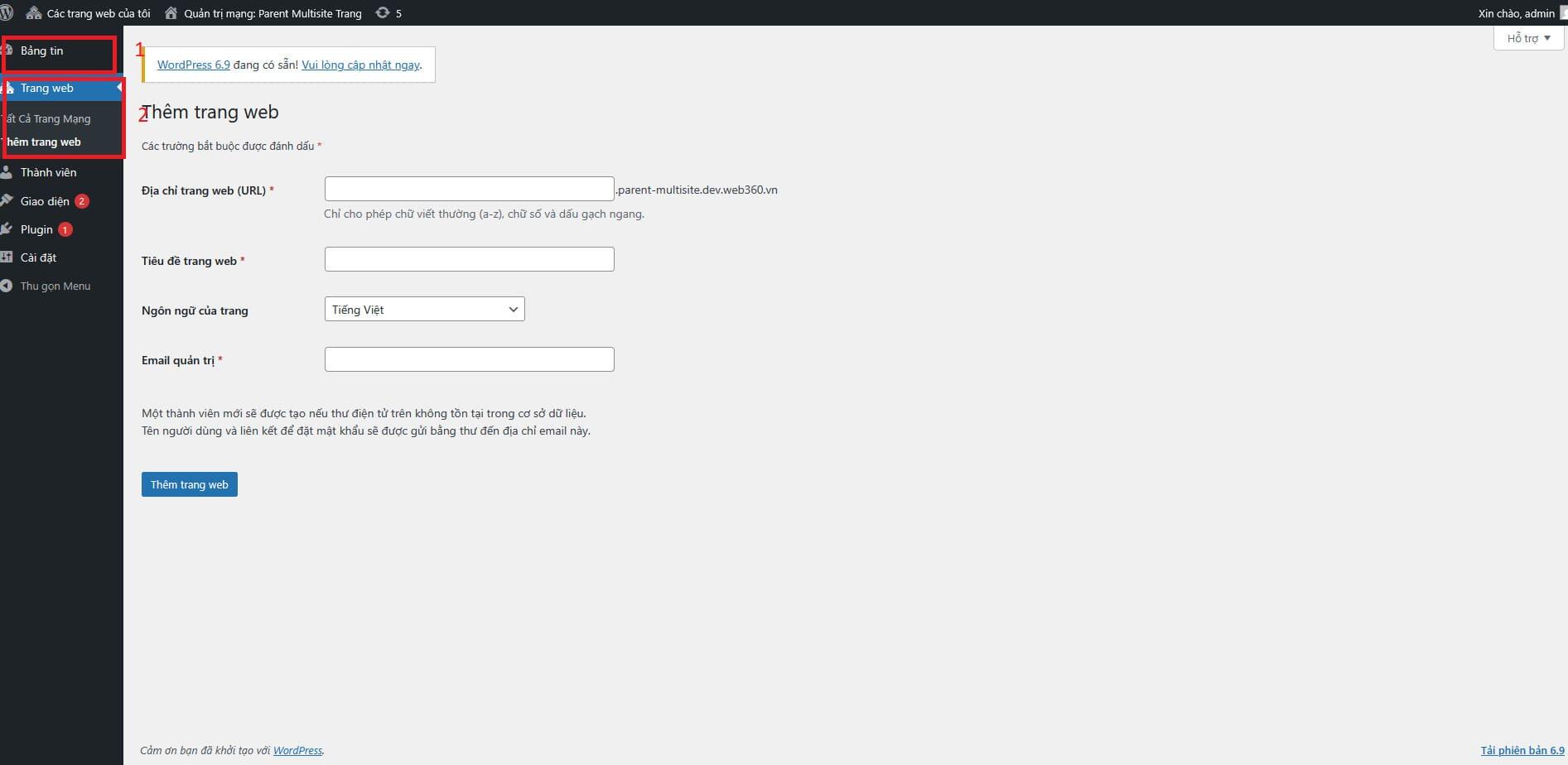Open Các trang web của tôi sites icon
This screenshot has width=1568, height=765.
pyautogui.click(x=34, y=12)
